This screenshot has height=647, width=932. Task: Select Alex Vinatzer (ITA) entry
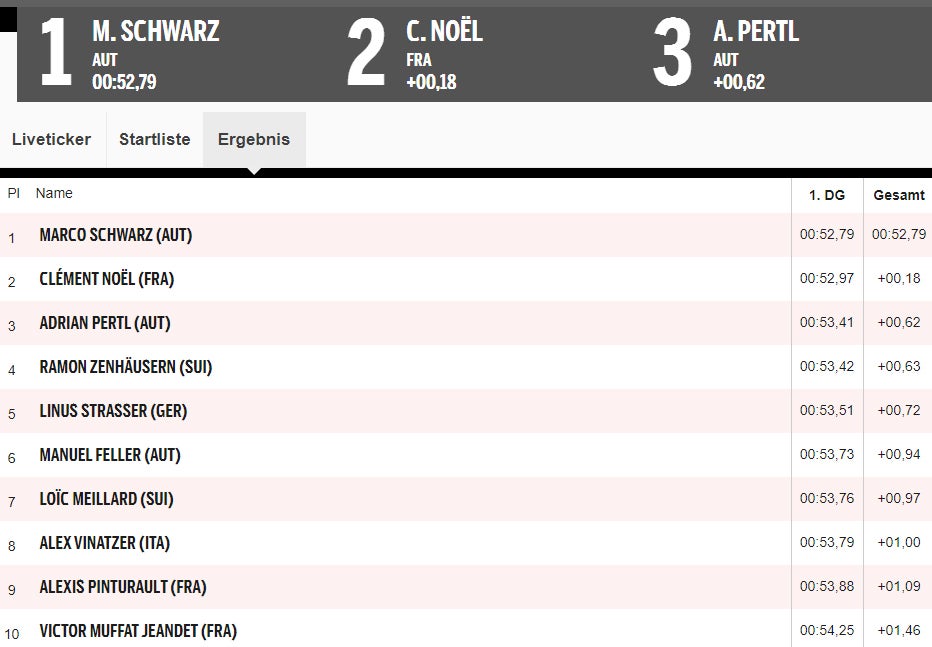(104, 544)
